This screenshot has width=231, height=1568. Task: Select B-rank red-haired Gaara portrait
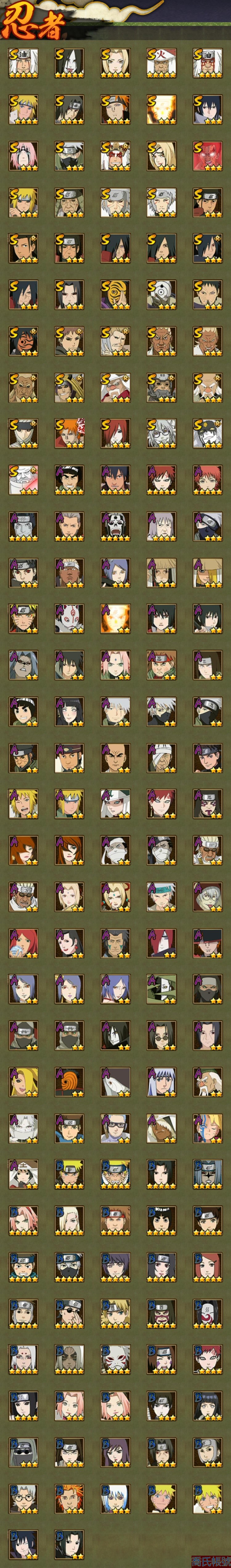[x=208, y=1359]
